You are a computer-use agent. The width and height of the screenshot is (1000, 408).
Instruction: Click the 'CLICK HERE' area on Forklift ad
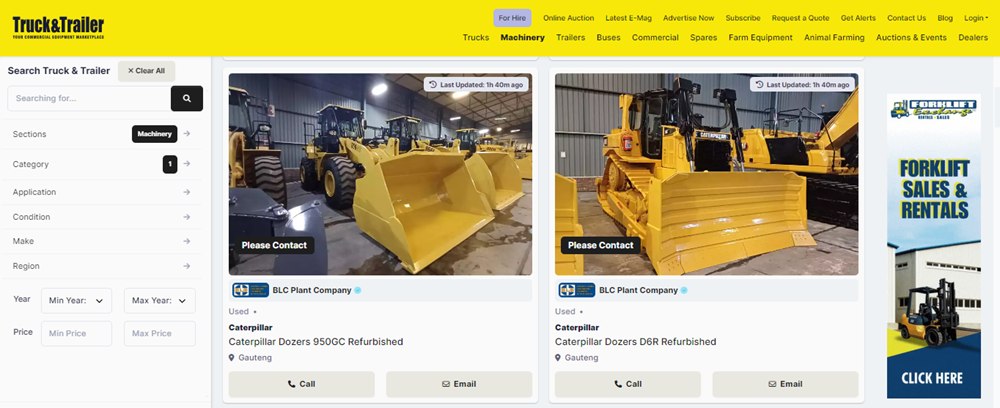(932, 378)
